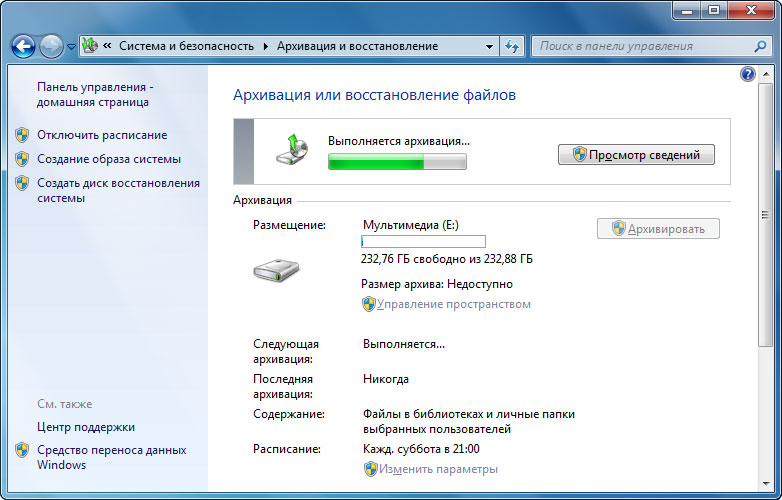
Task: Click shield icon beside 'Средство переноса данных'
Action: 21,450
